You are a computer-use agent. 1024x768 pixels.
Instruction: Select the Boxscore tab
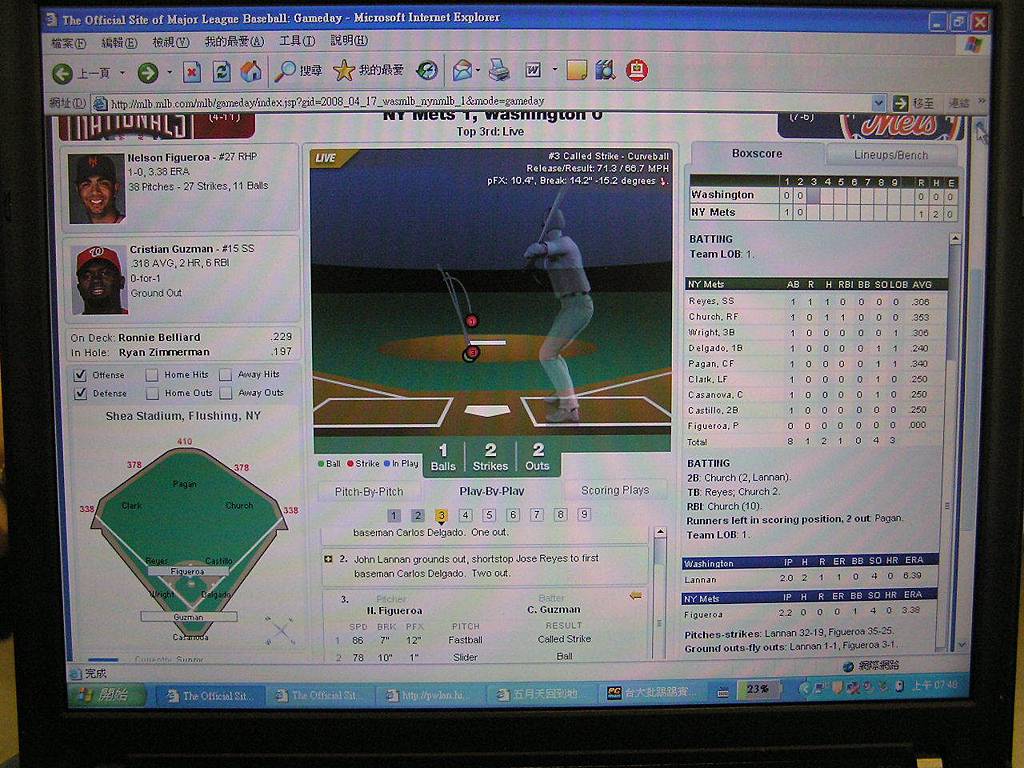point(757,154)
